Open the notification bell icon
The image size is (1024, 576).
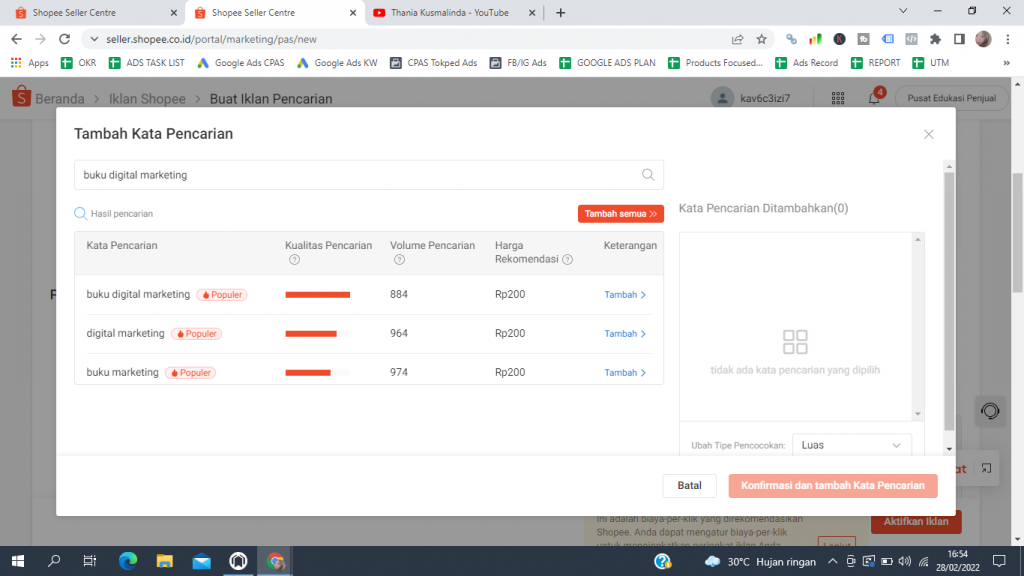coord(874,99)
